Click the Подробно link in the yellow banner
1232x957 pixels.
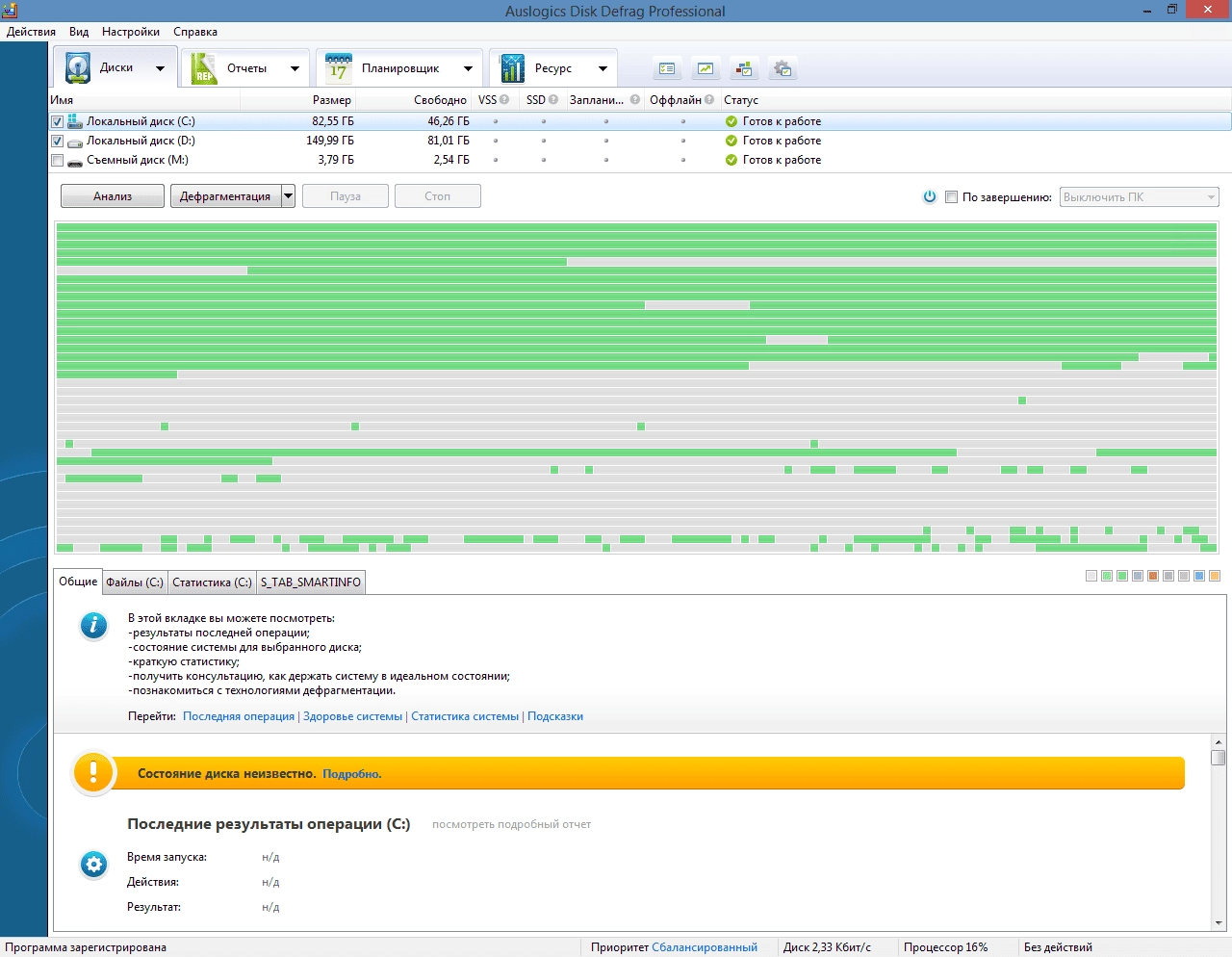coord(351,774)
